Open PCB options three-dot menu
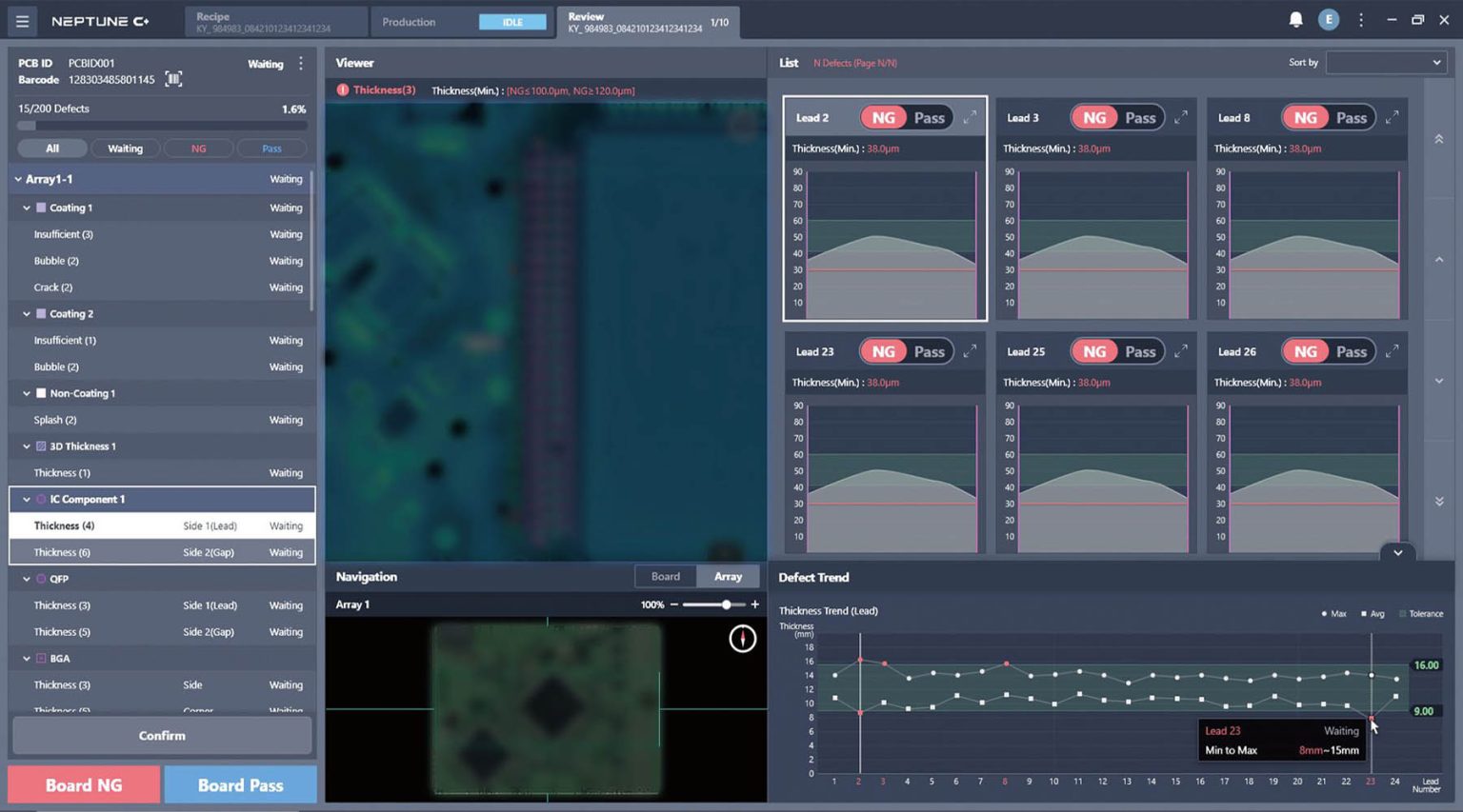The width and height of the screenshot is (1463, 812). coord(301,64)
